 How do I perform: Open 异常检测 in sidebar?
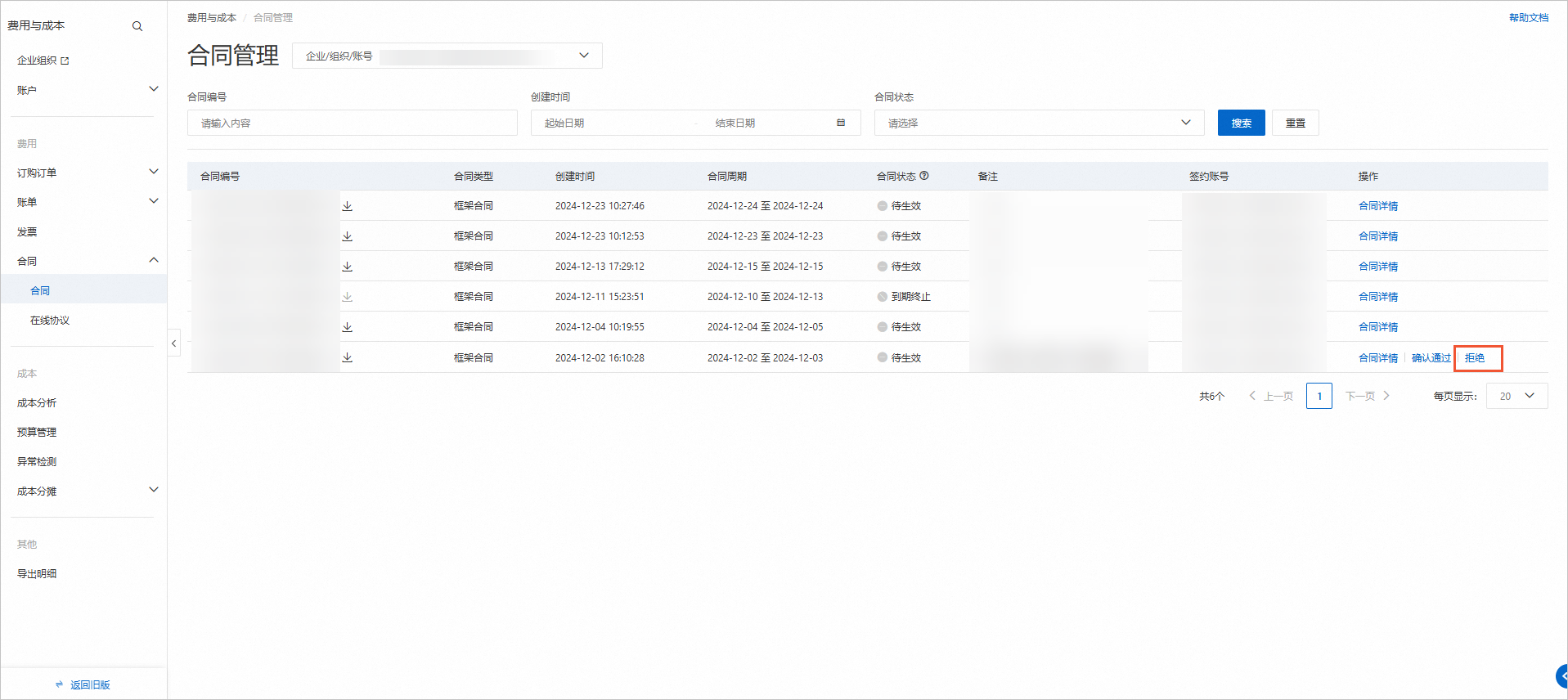pyautogui.click(x=37, y=461)
